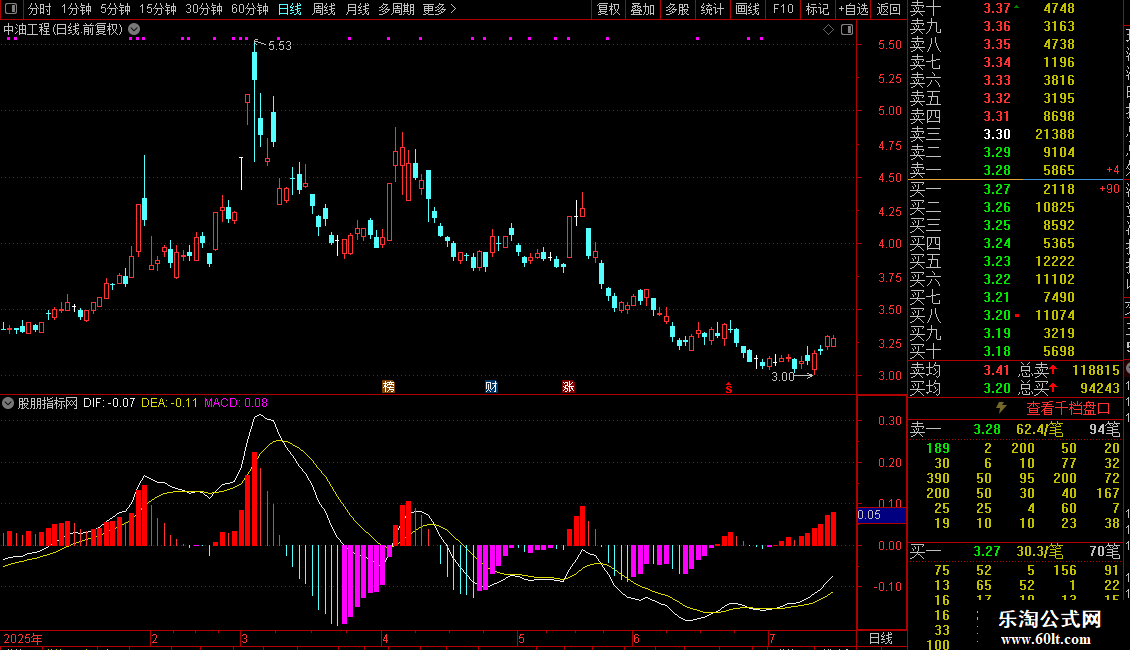Select the 1分钟 period
Screen dimensions: 1130x650
(76, 9)
